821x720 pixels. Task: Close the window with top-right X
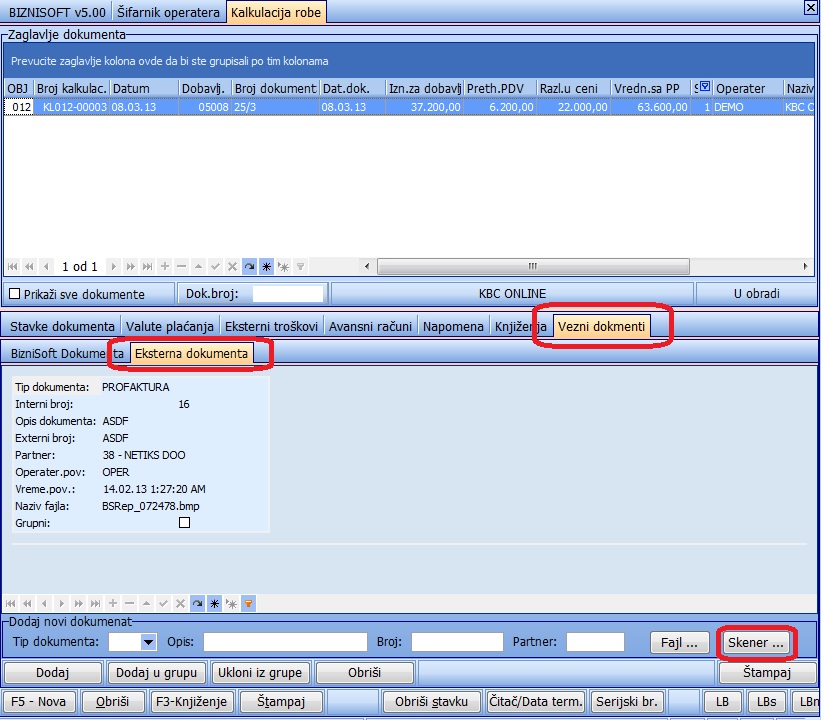click(x=810, y=7)
